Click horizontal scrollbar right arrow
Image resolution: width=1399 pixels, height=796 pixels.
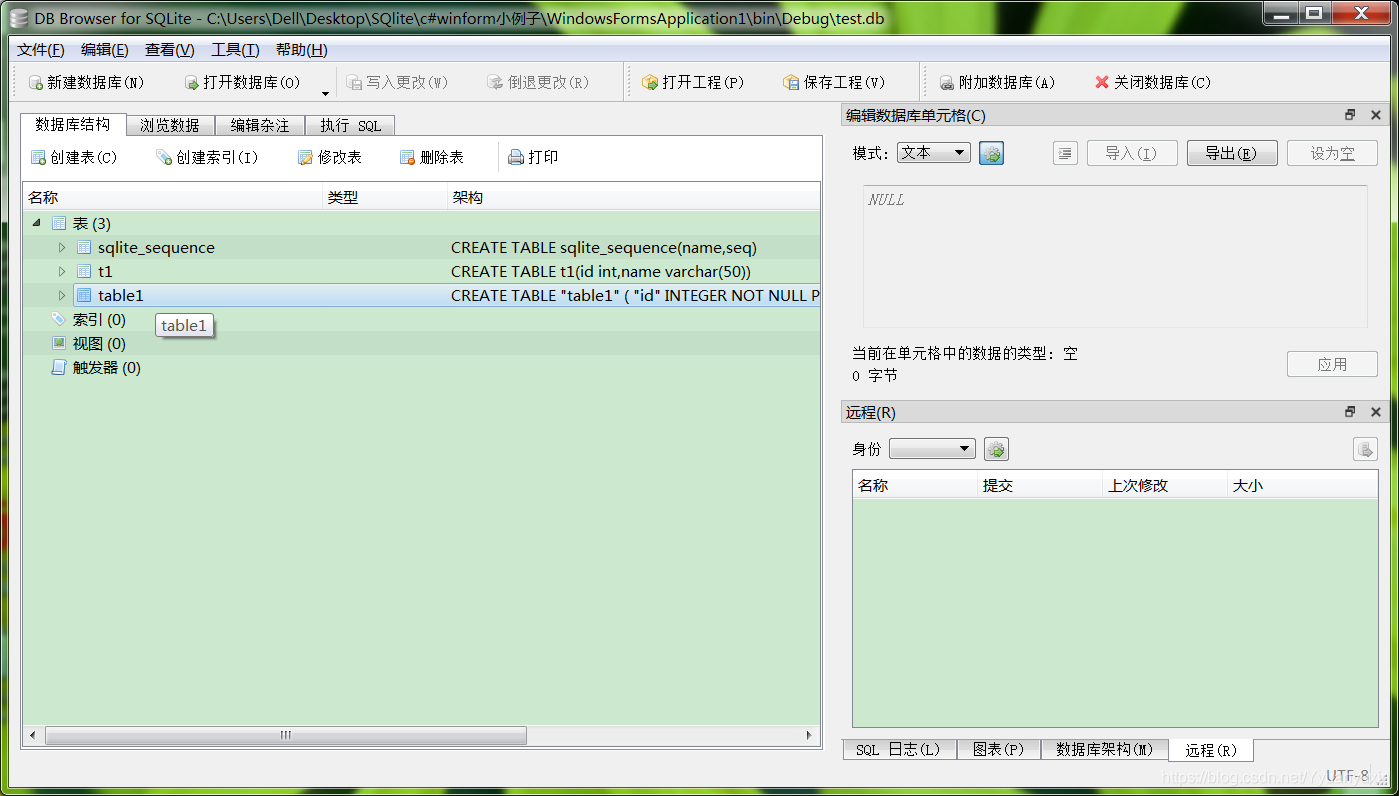810,735
